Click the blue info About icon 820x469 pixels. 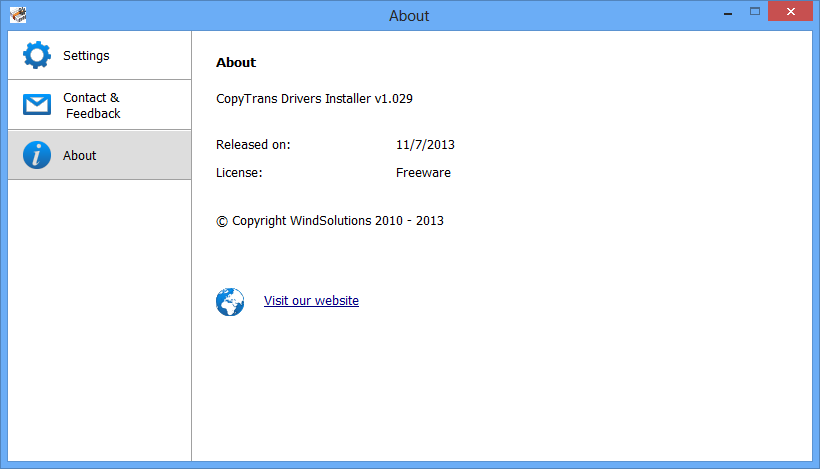(37, 155)
